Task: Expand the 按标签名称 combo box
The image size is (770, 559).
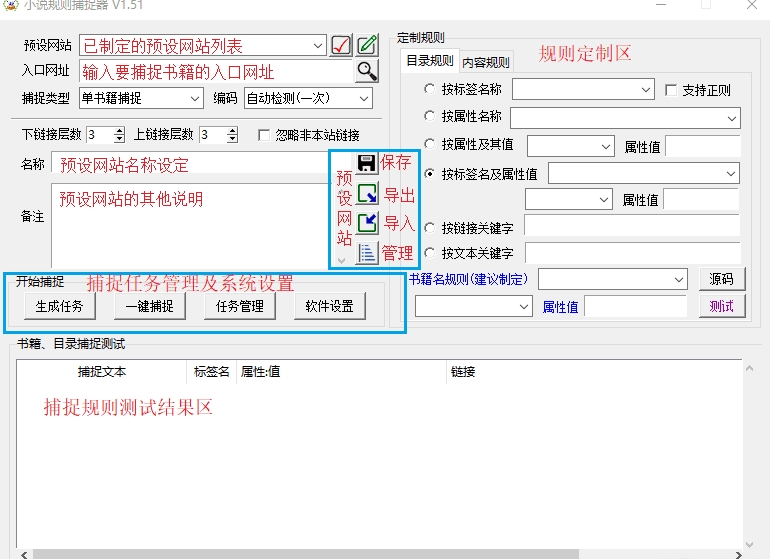Action: [x=646, y=90]
